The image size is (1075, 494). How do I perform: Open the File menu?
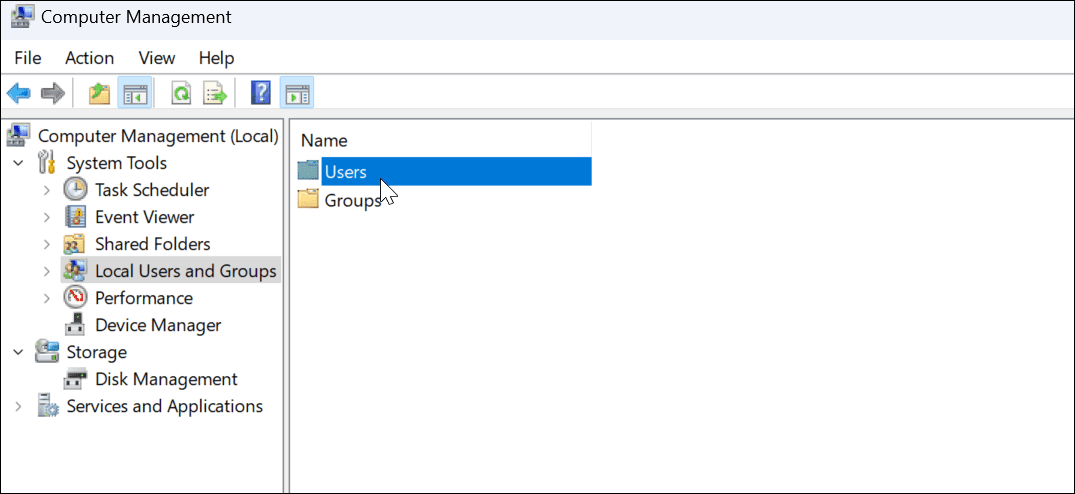tap(27, 58)
